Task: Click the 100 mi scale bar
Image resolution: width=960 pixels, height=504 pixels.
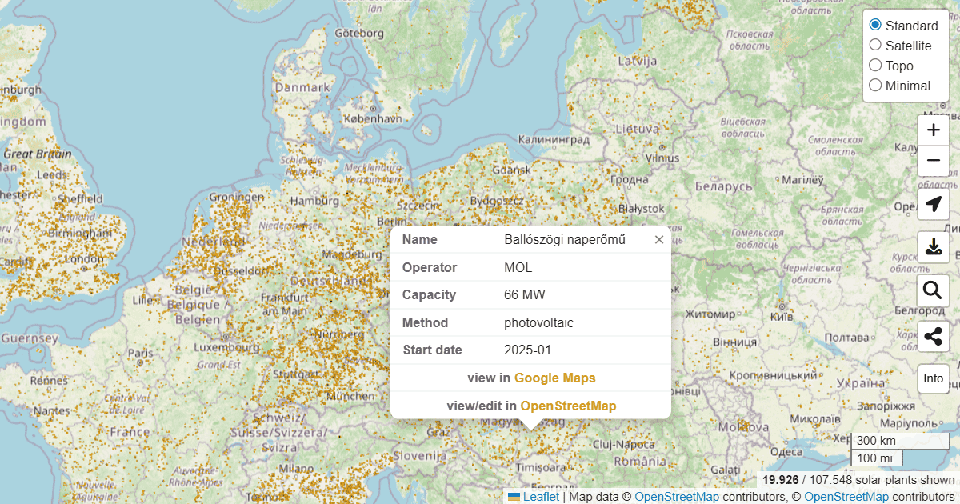Action: pos(876,458)
